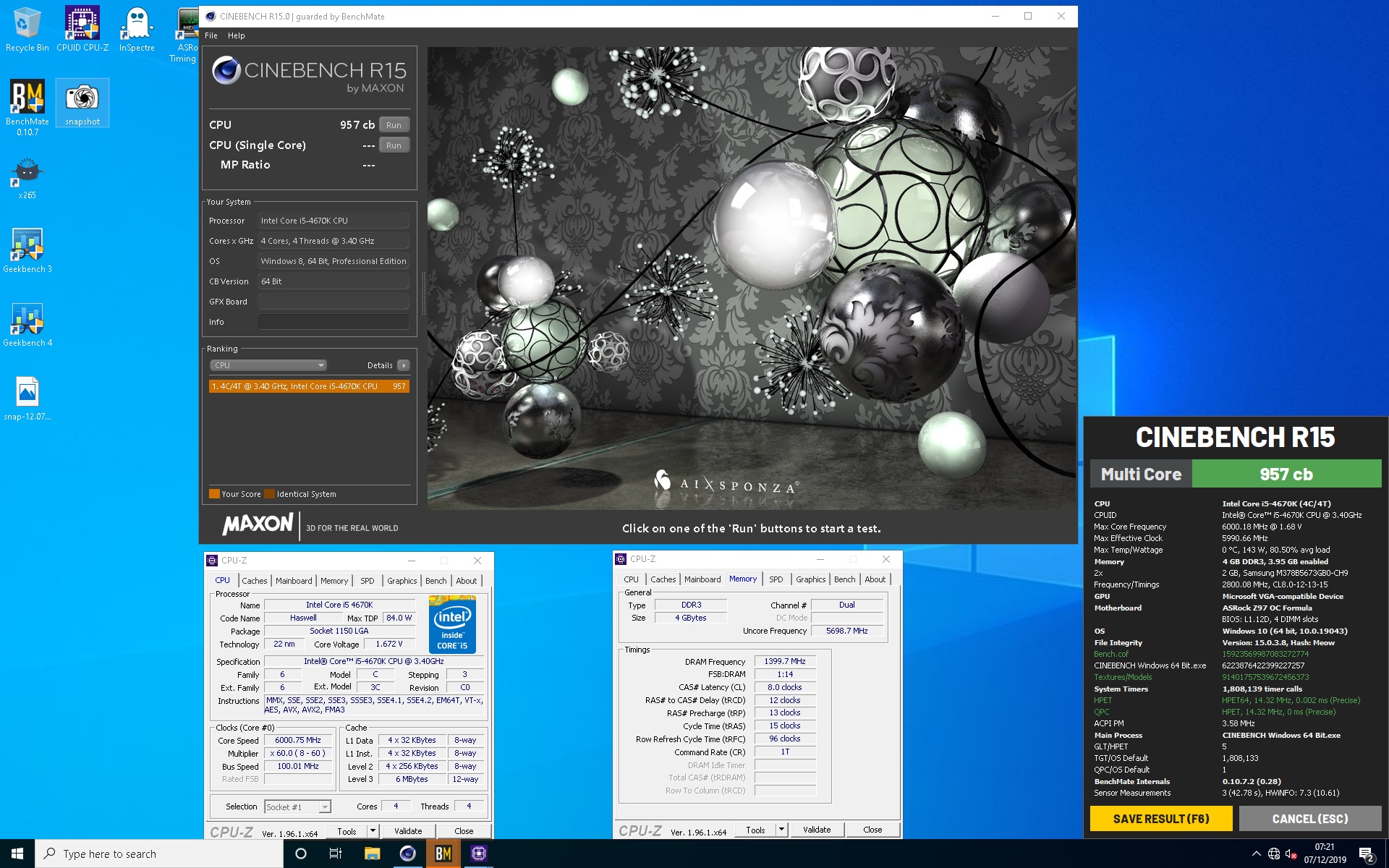Switch to SPD tab in left CPU-Z
Image resolution: width=1389 pixels, height=868 pixels.
pos(368,581)
